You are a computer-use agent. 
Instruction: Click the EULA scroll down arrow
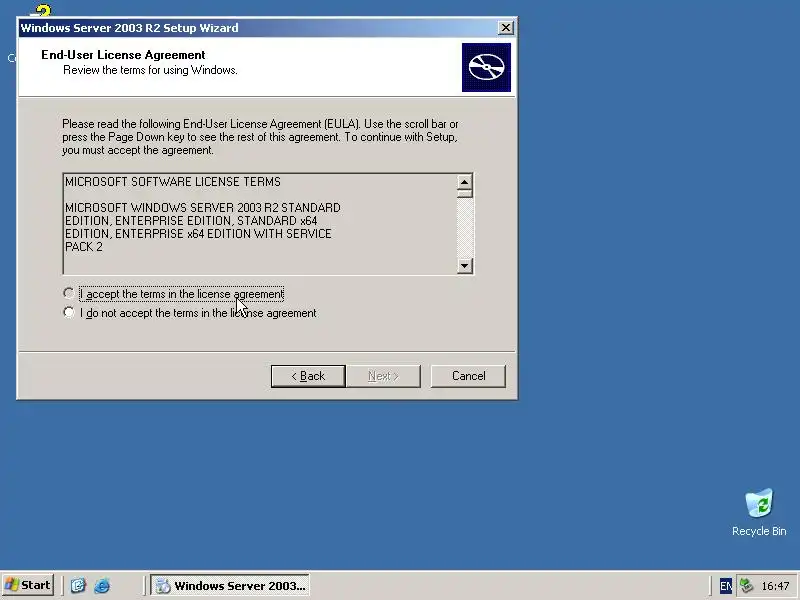464,265
